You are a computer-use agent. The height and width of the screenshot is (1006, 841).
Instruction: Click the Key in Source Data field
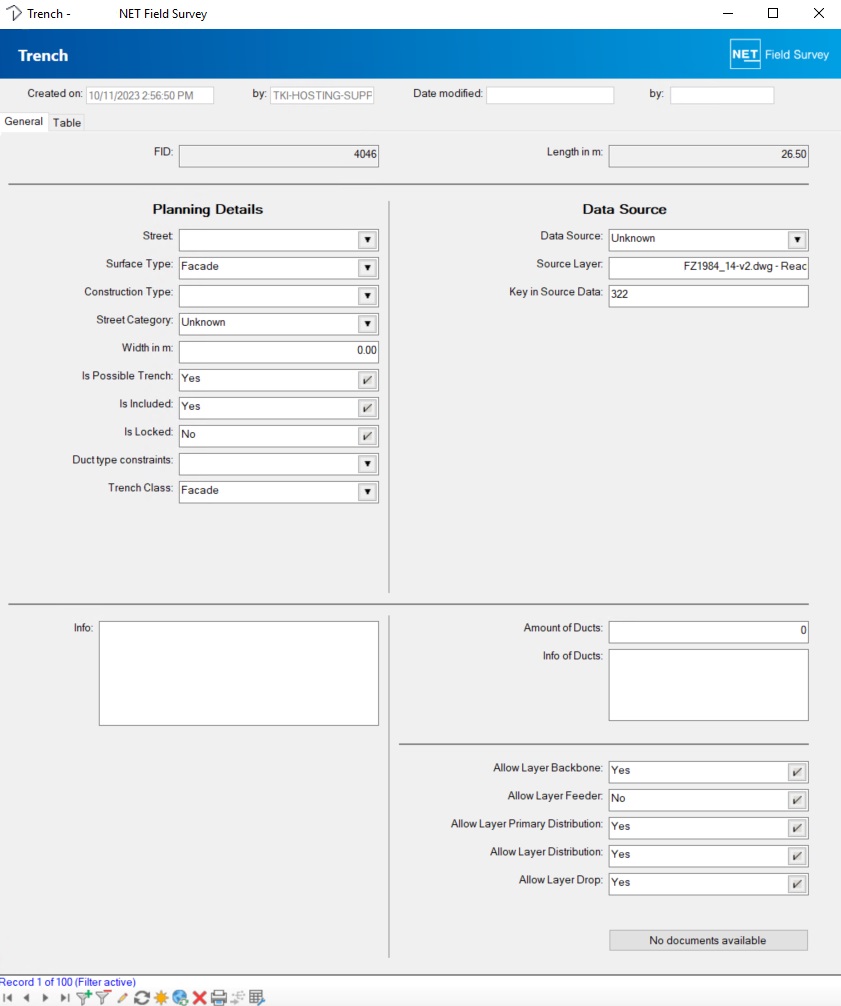click(x=708, y=296)
